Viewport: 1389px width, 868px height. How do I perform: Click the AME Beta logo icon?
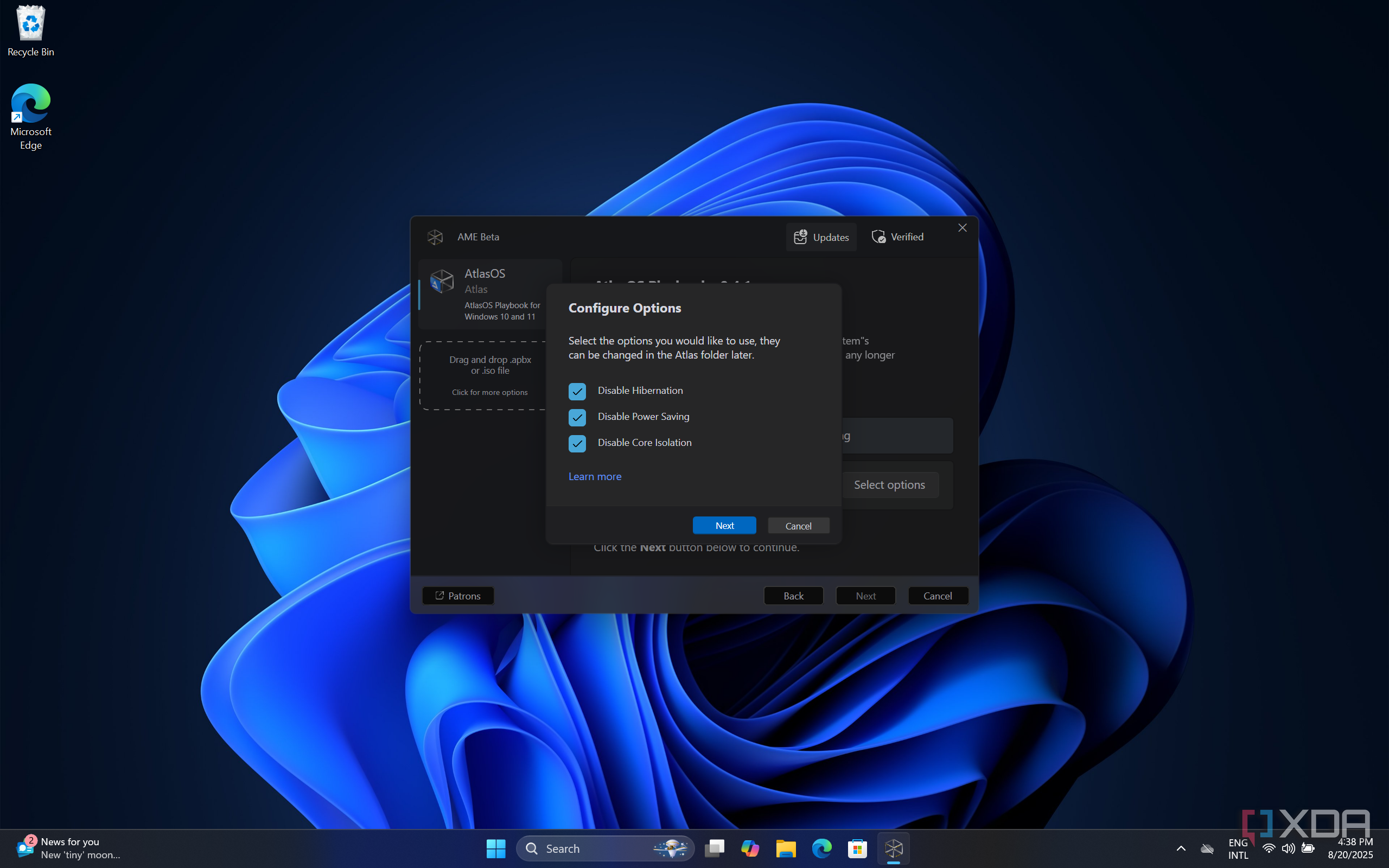click(x=435, y=237)
